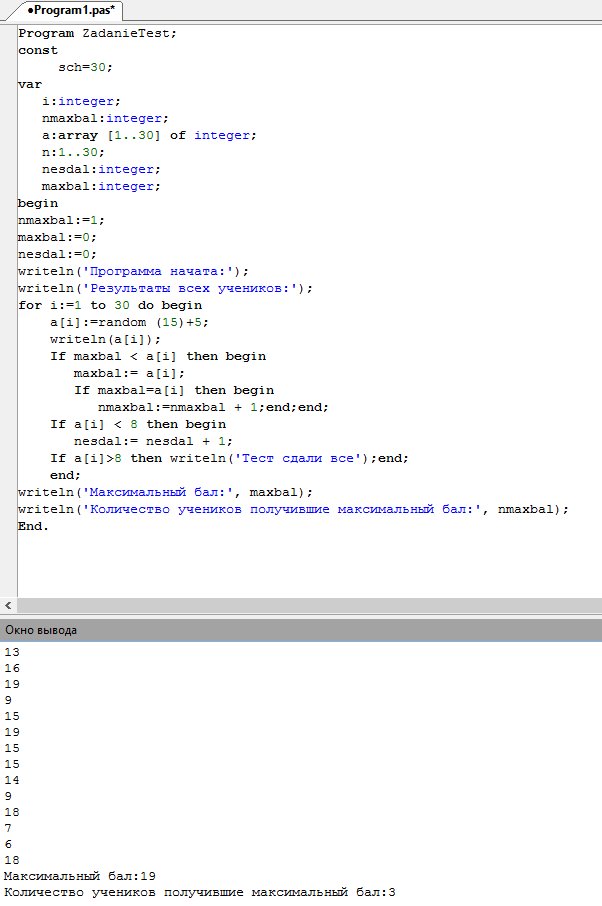Viewport: 602px width, 906px height.
Task: Click the 'writeln(a[i]);' line
Action: pyautogui.click(x=105, y=339)
